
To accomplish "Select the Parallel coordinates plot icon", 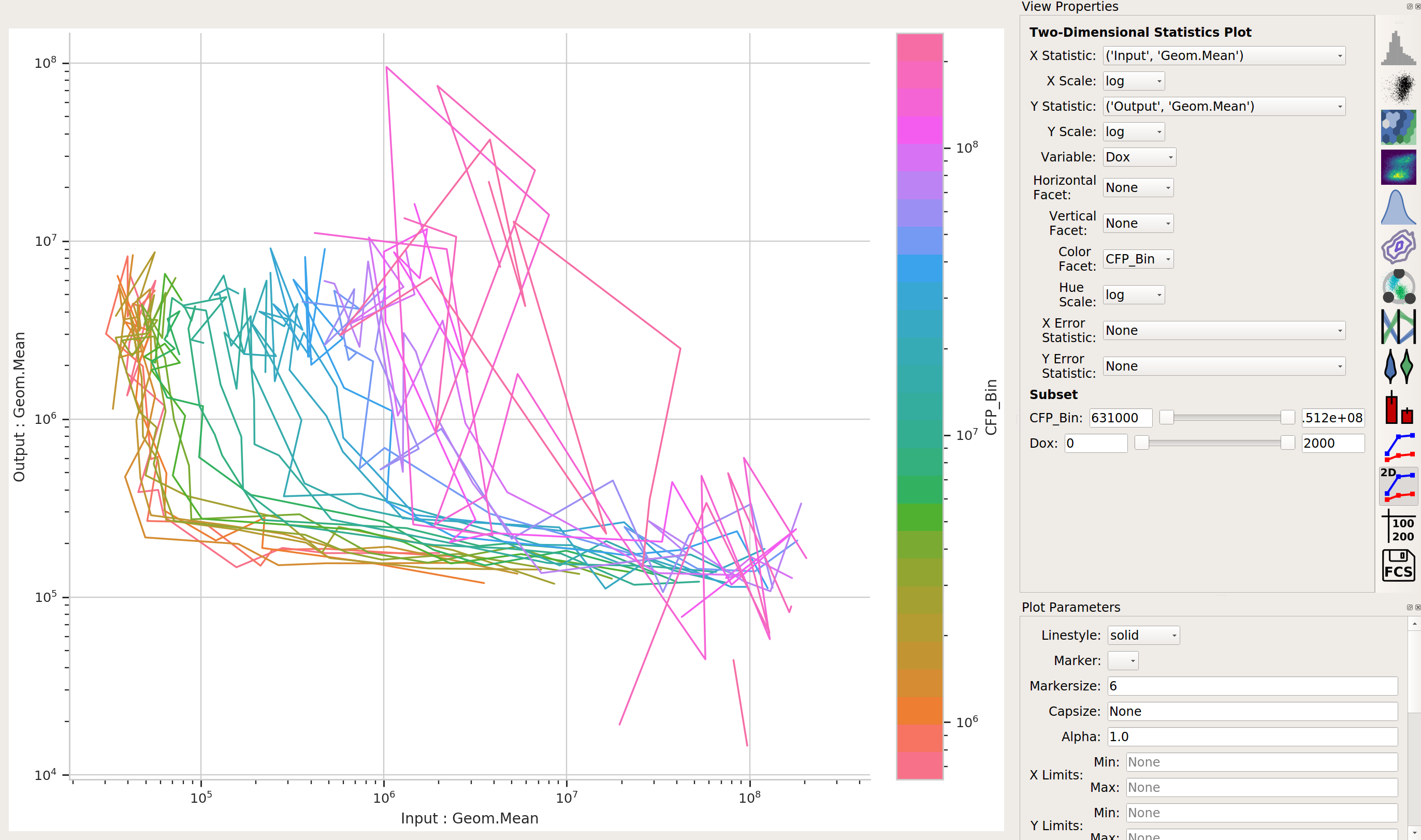I will pyautogui.click(x=1398, y=327).
